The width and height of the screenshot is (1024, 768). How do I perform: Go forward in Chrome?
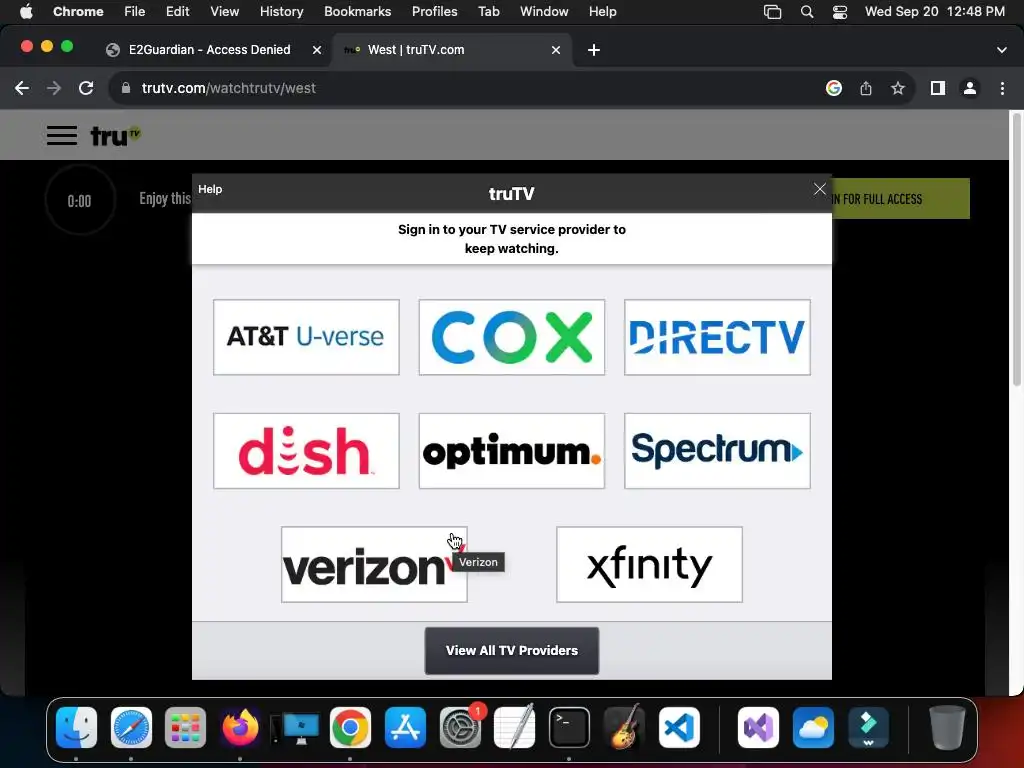click(x=54, y=88)
